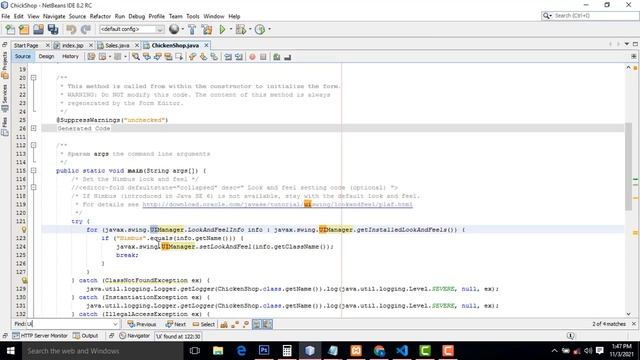The image size is (640, 360).
Task: Click the red Start Macro Recording icon
Action: [x=252, y=57]
